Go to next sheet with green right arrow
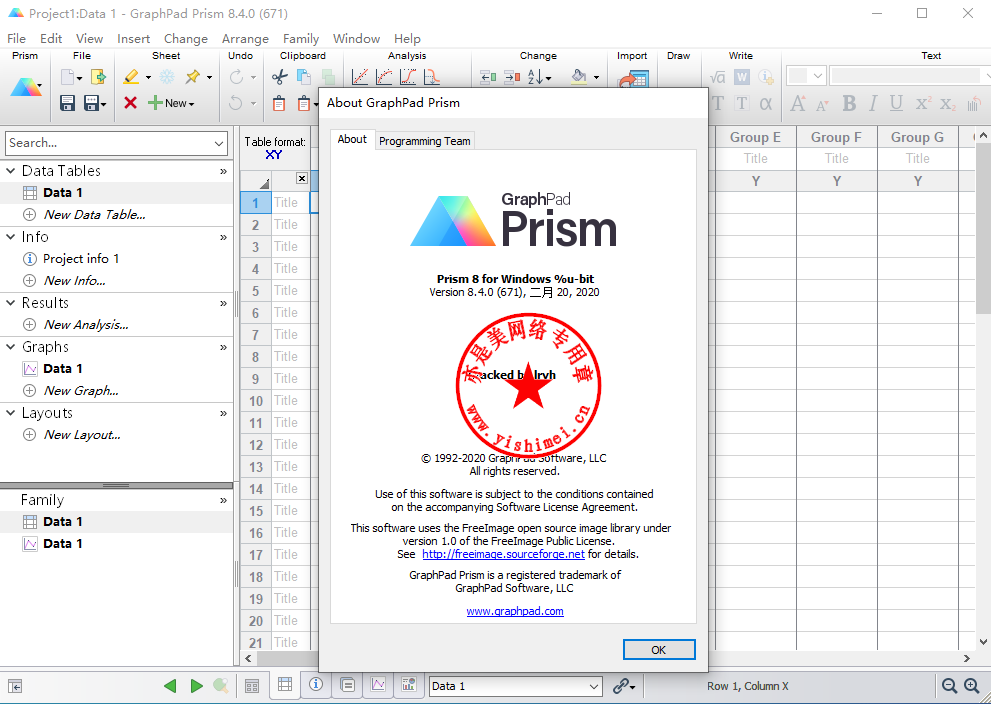The height and width of the screenshot is (704, 991). coord(197,686)
